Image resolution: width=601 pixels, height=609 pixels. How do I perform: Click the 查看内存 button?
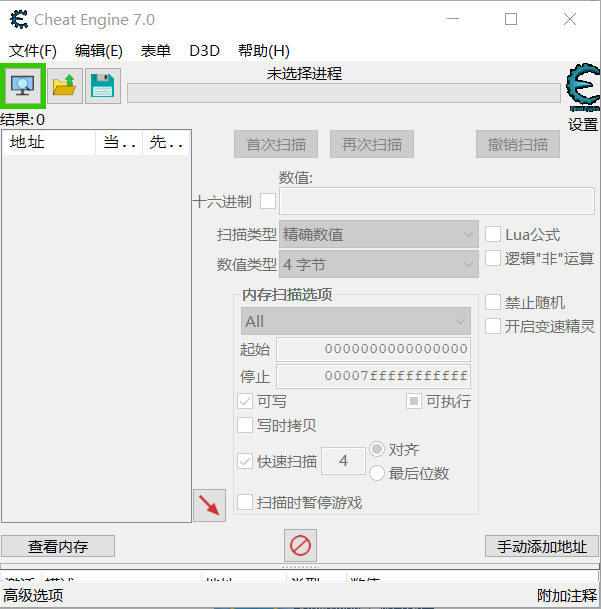pos(58,546)
